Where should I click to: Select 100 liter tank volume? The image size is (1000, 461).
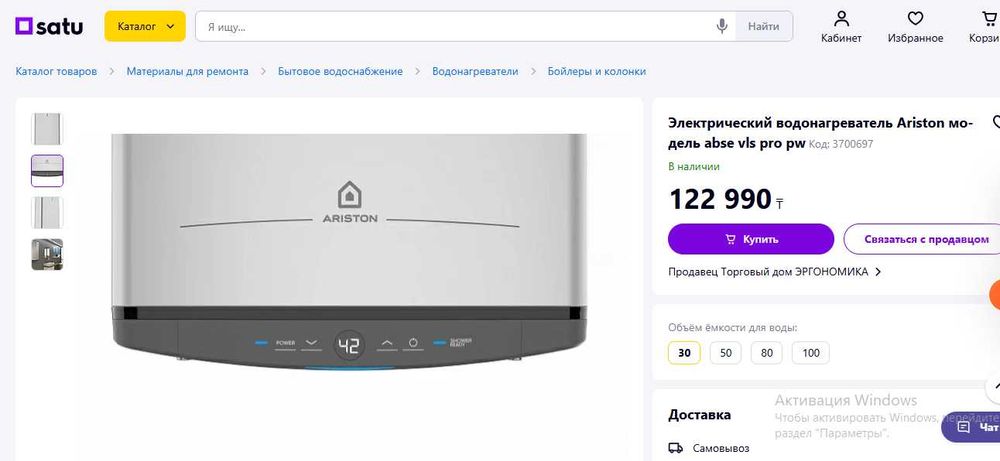811,353
